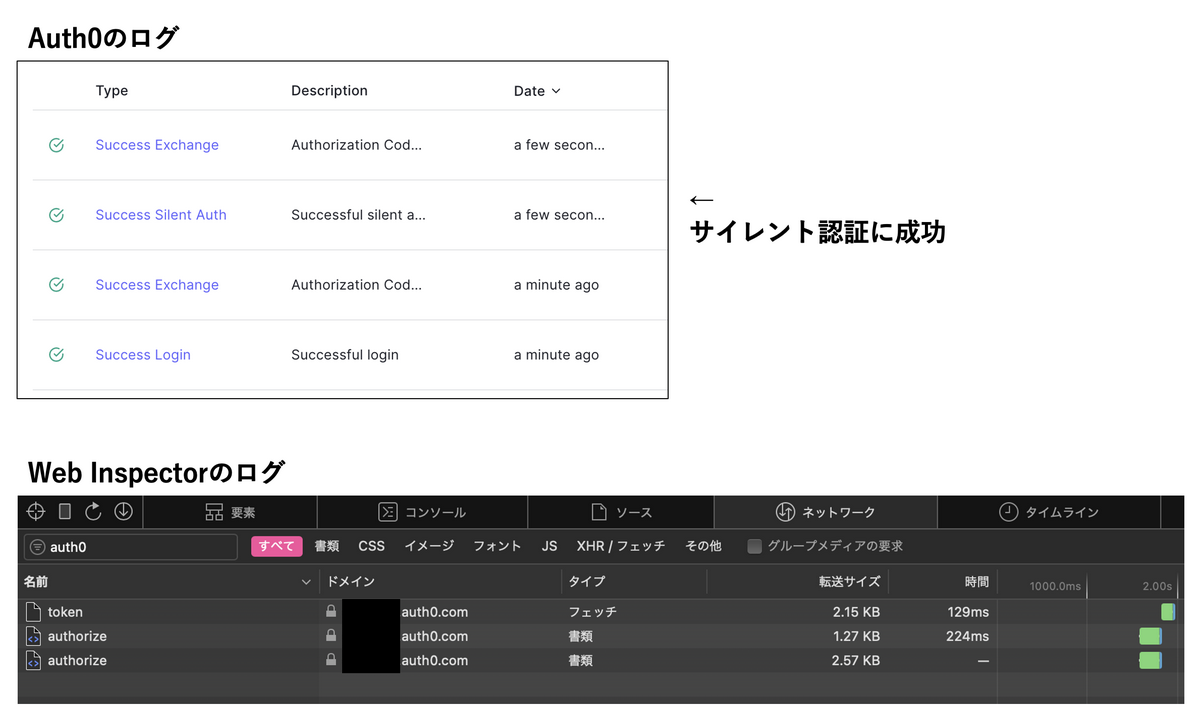Click the download circle-arrow icon in Web Inspector

123,512
